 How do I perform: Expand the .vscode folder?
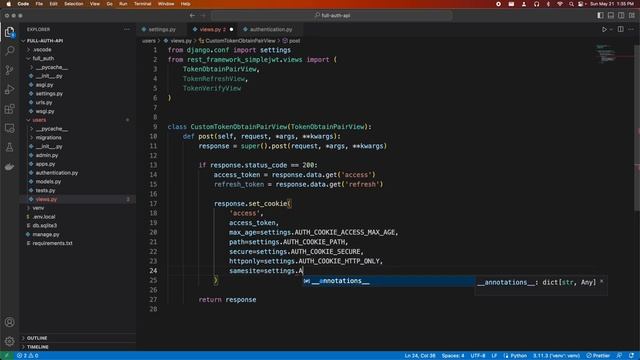click(42, 49)
